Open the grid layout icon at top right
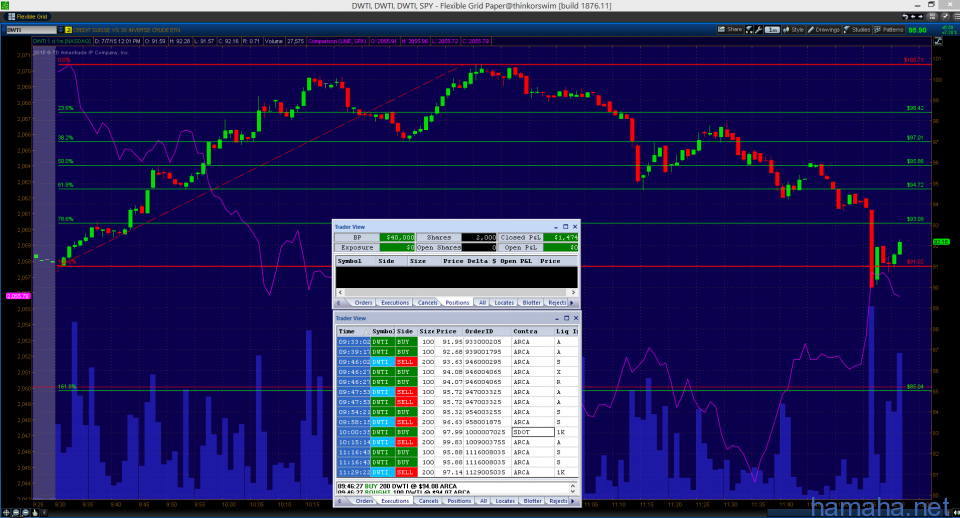 pos(932,17)
